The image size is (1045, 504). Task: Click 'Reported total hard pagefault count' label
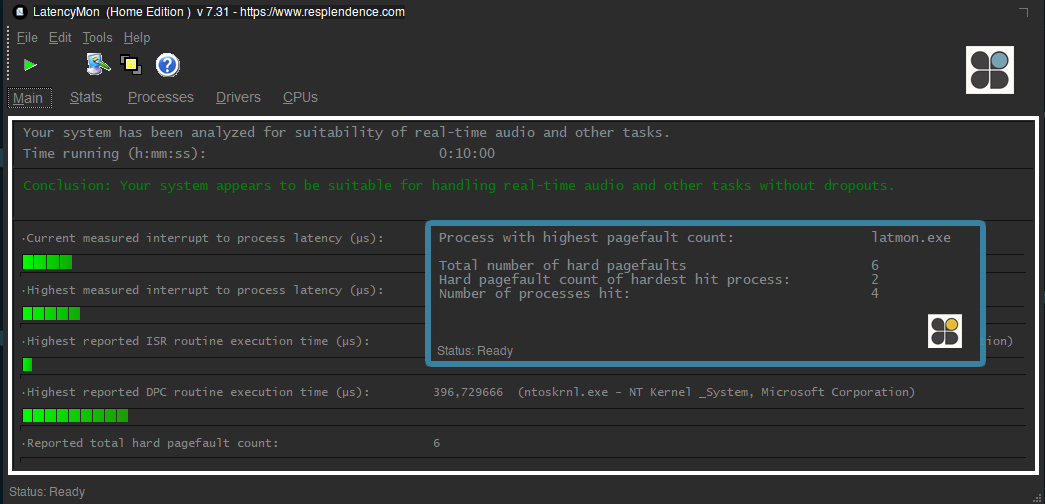[x=151, y=443]
